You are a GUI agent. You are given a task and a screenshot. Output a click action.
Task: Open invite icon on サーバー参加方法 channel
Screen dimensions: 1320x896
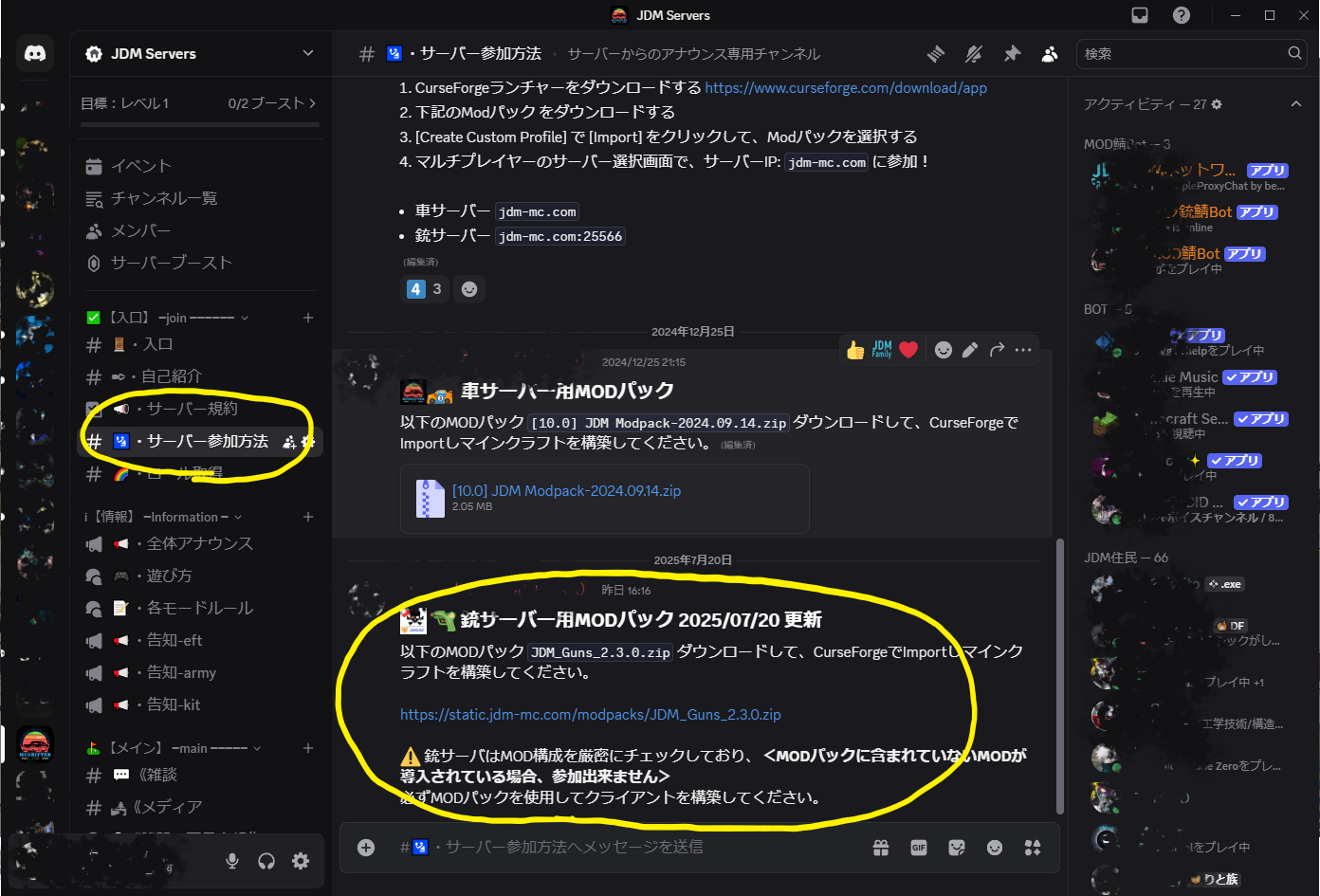(289, 442)
